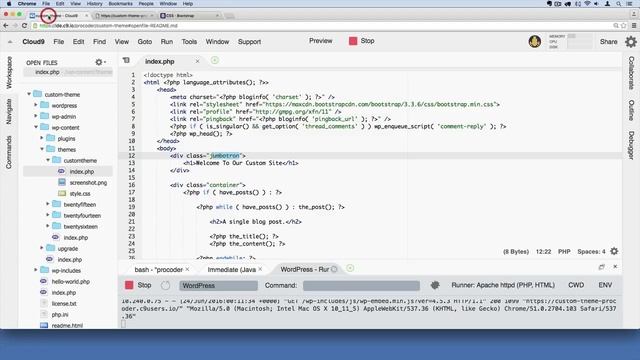
Task: Open the Goto menu
Action: coord(144,42)
